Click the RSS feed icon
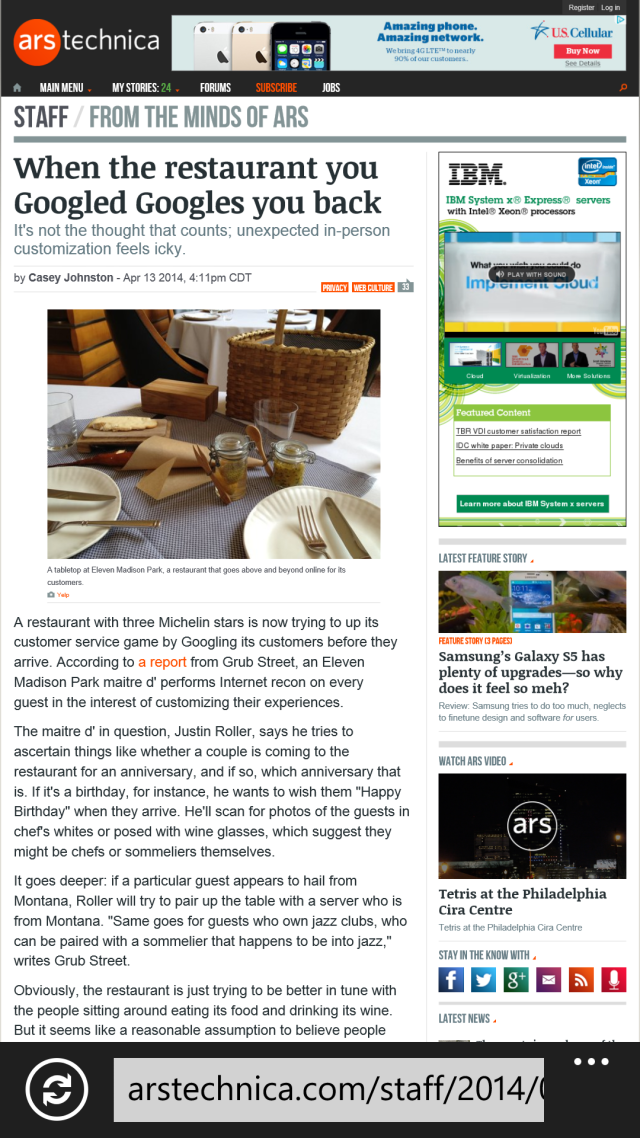Image resolution: width=640 pixels, height=1138 pixels. click(x=581, y=980)
